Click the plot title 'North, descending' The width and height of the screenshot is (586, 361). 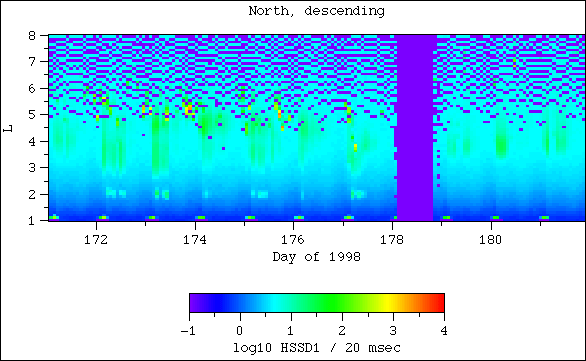coord(317,11)
